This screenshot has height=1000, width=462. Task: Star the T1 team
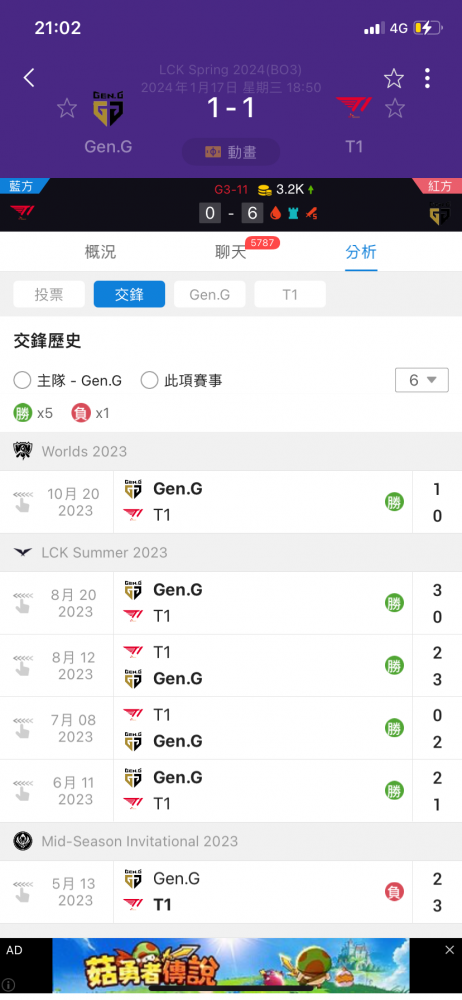[395, 108]
